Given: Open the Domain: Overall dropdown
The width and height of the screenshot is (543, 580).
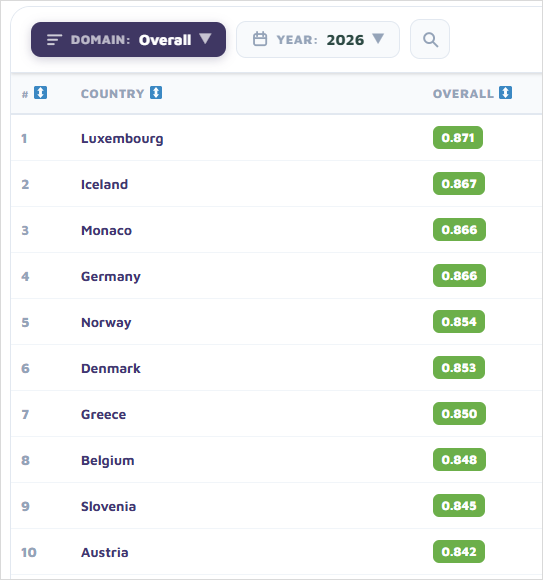Looking at the screenshot, I should 128,39.
